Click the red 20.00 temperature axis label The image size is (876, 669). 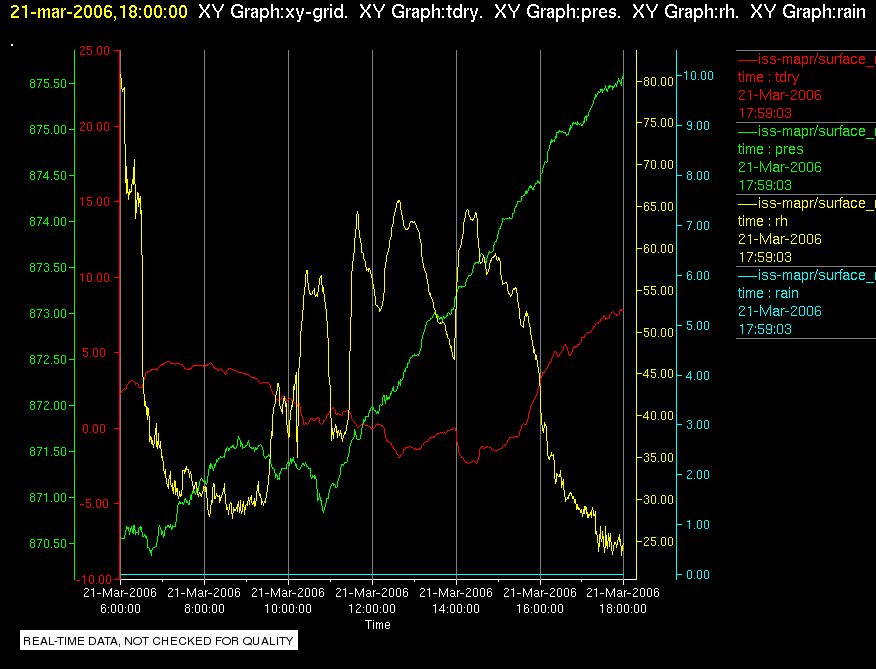tap(95, 127)
